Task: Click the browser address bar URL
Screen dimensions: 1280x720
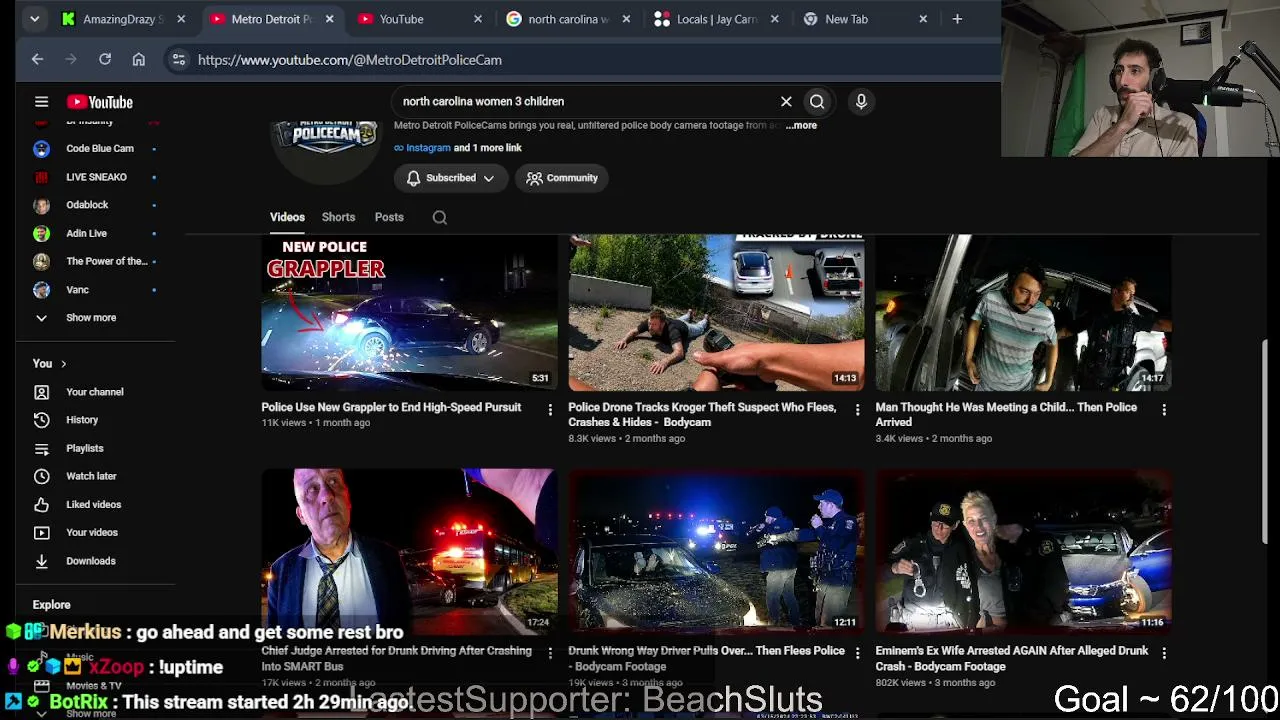Action: (x=350, y=60)
